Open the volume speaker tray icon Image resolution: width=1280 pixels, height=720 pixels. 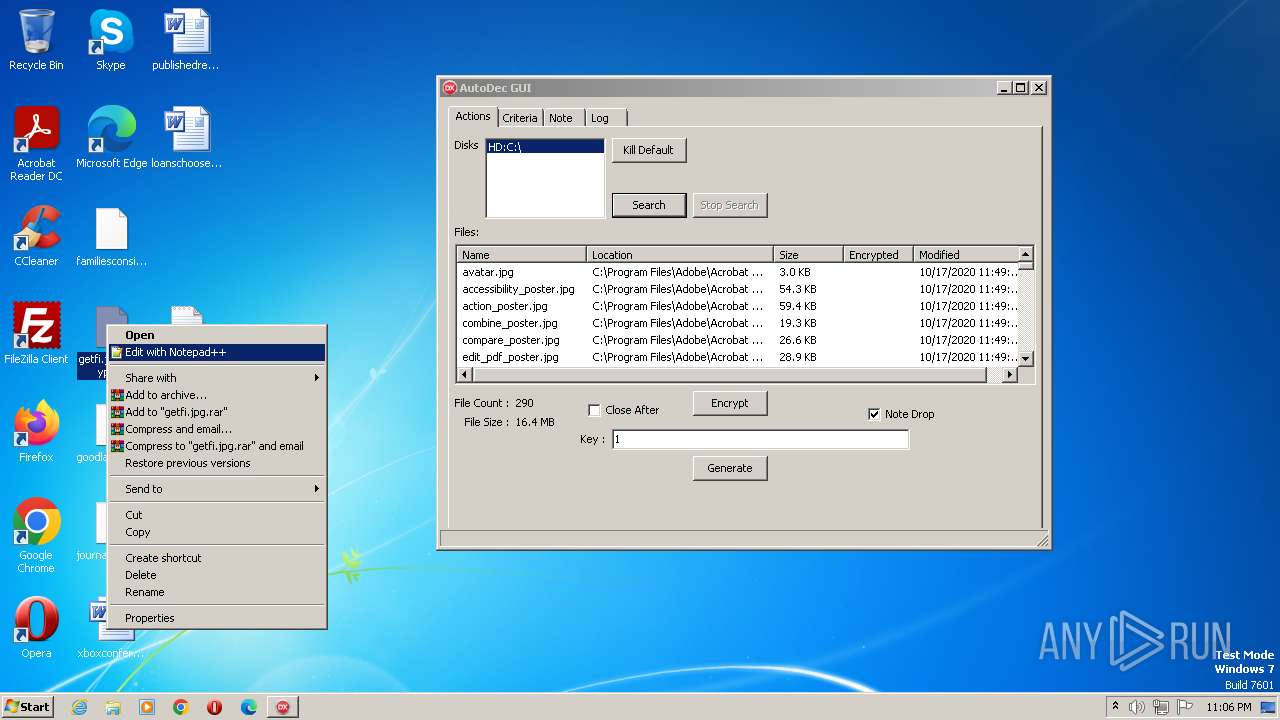tap(1137, 707)
